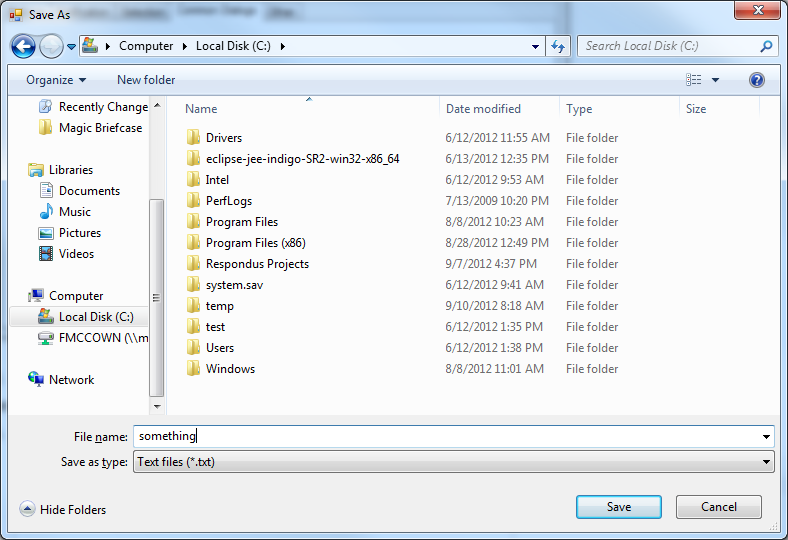Sort by the Date modified column header
Viewport: 788px width, 540px height.
[x=483, y=109]
